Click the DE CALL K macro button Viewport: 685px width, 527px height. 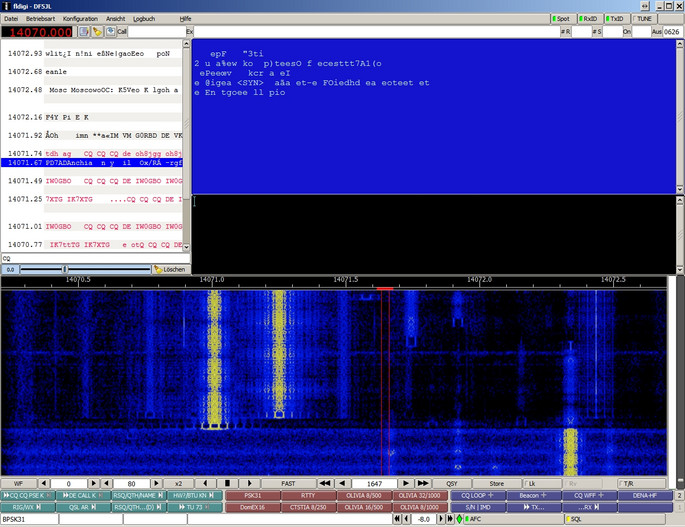pyautogui.click(x=83, y=496)
